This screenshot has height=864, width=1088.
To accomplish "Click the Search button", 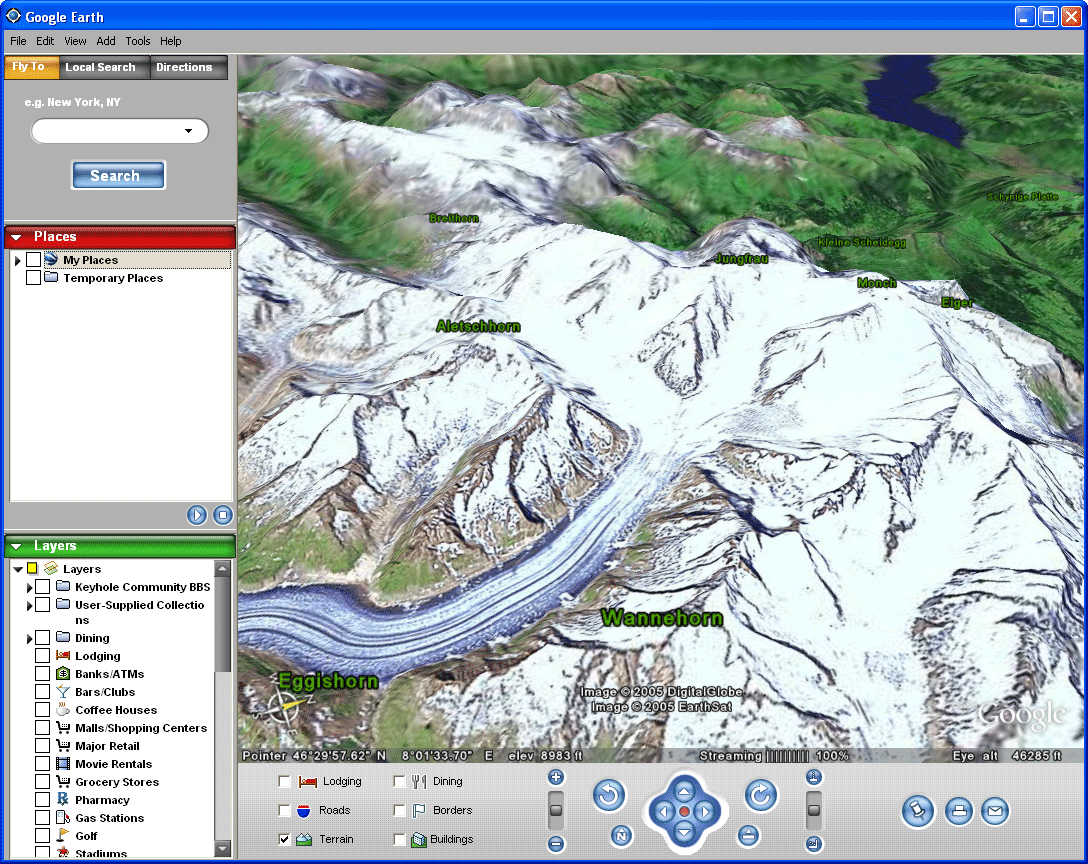I will [x=118, y=176].
